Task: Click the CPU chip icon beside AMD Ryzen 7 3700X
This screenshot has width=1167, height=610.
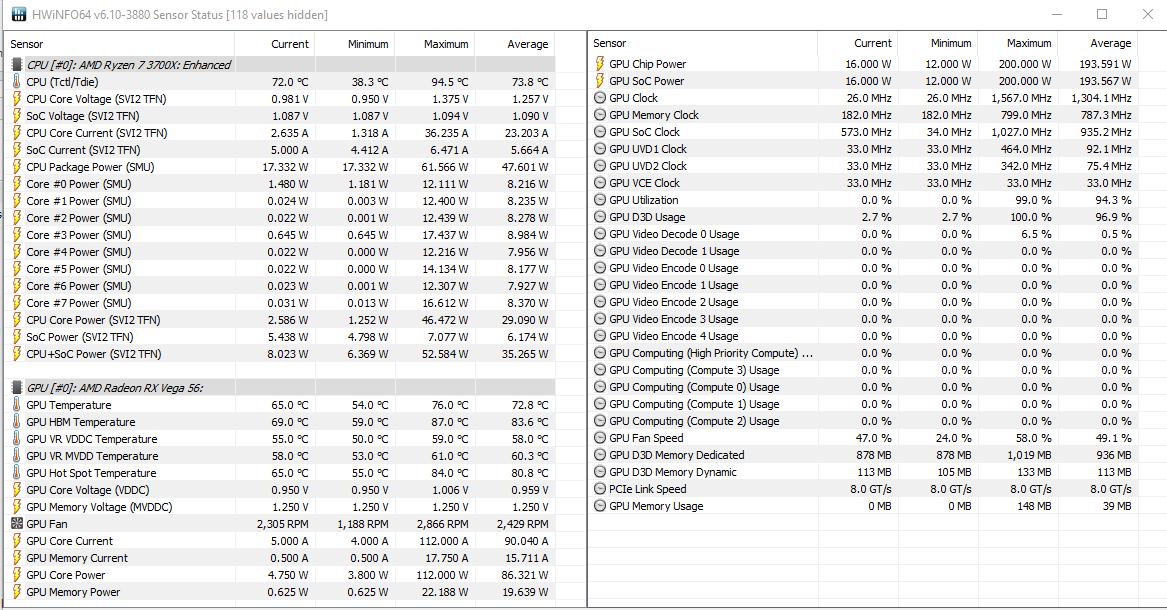Action: pos(16,65)
